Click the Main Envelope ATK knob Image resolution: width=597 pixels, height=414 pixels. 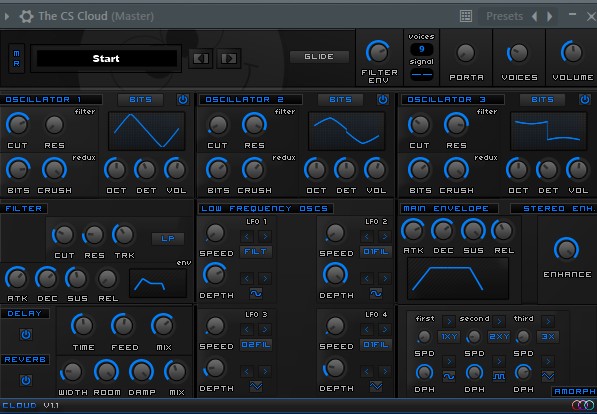click(413, 231)
